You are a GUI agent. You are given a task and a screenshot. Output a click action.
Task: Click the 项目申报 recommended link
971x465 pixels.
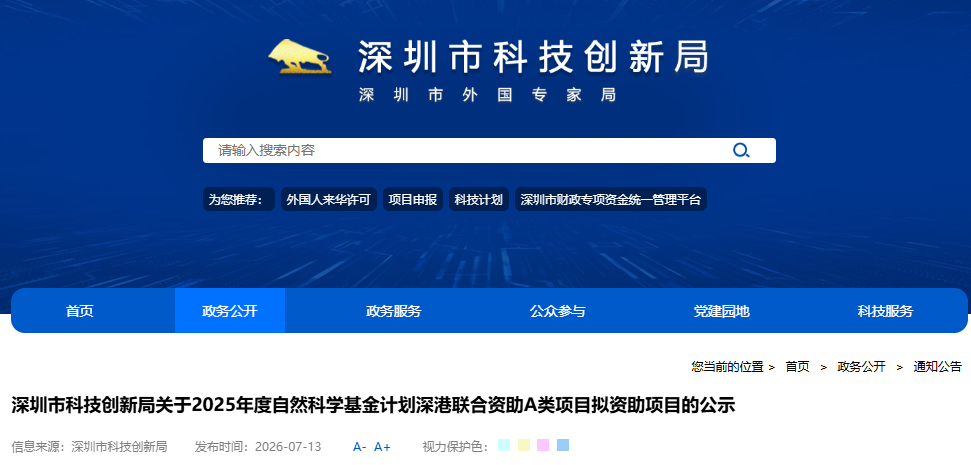click(x=413, y=199)
